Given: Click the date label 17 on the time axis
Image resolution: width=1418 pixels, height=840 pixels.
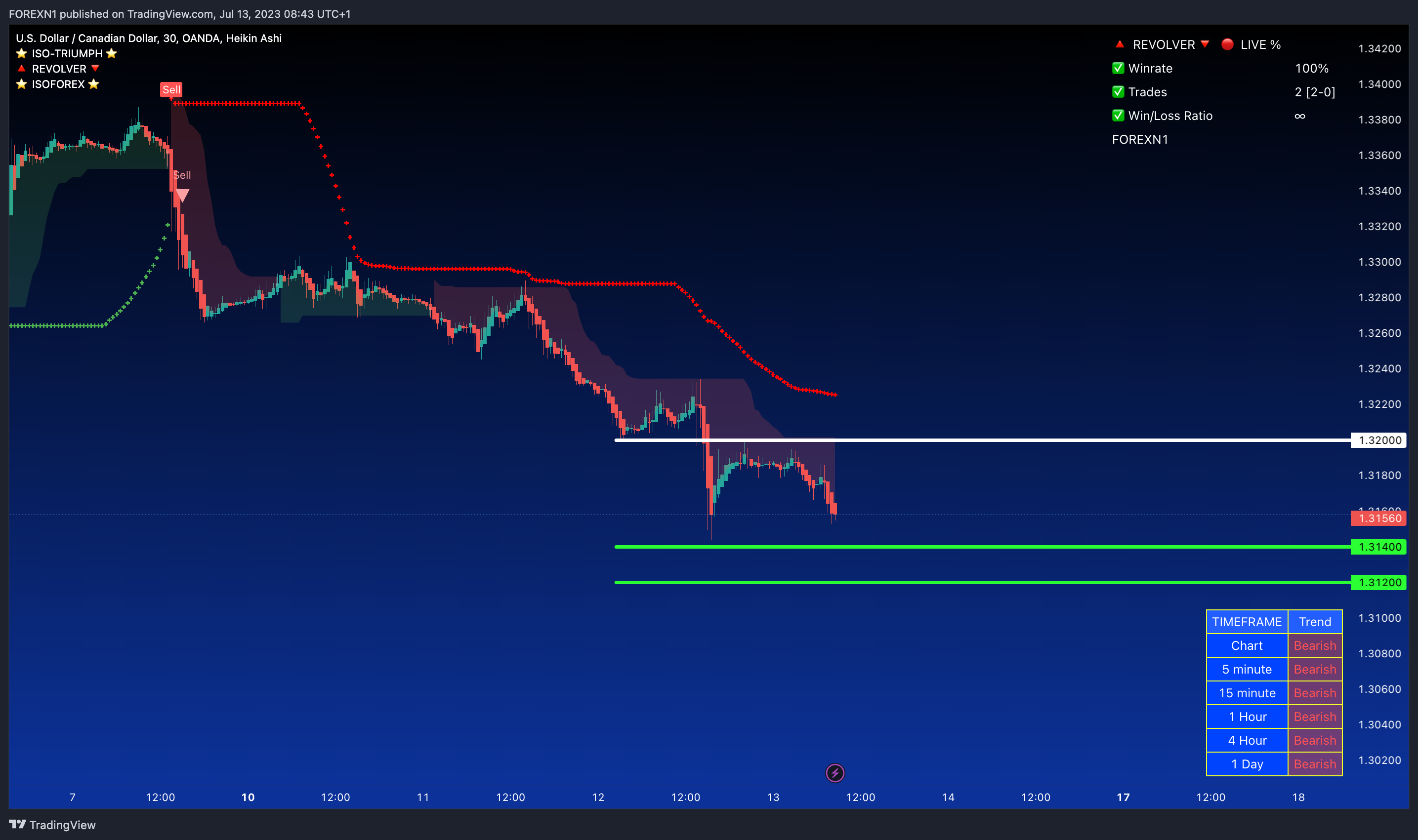Looking at the screenshot, I should coord(1123,797).
